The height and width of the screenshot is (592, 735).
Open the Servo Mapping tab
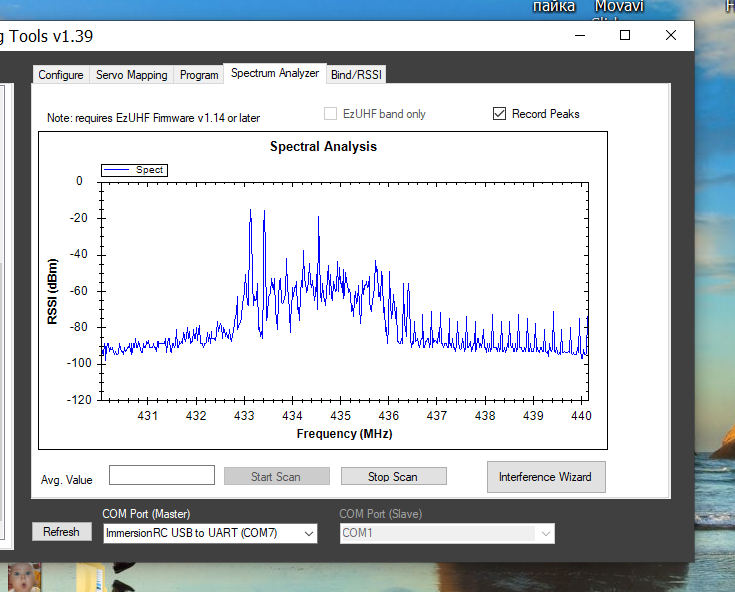[132, 75]
